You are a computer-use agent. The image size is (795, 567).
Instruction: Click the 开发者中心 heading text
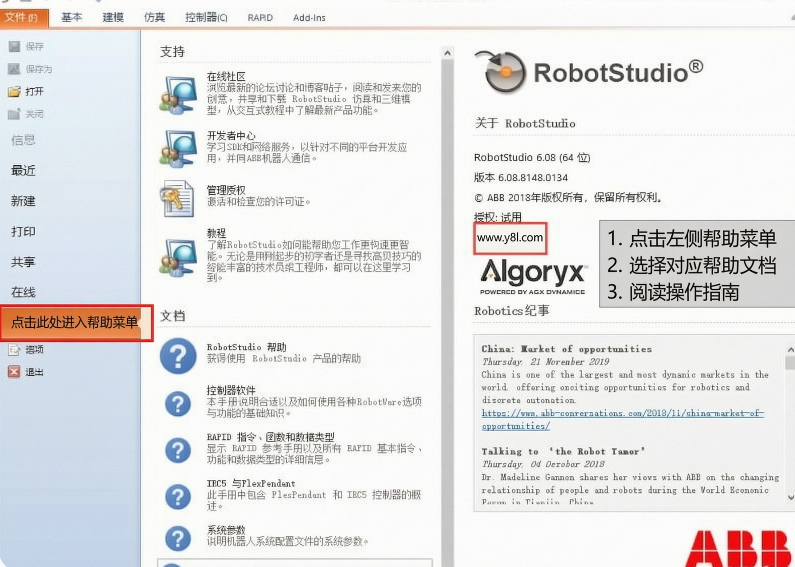pyautogui.click(x=231, y=136)
